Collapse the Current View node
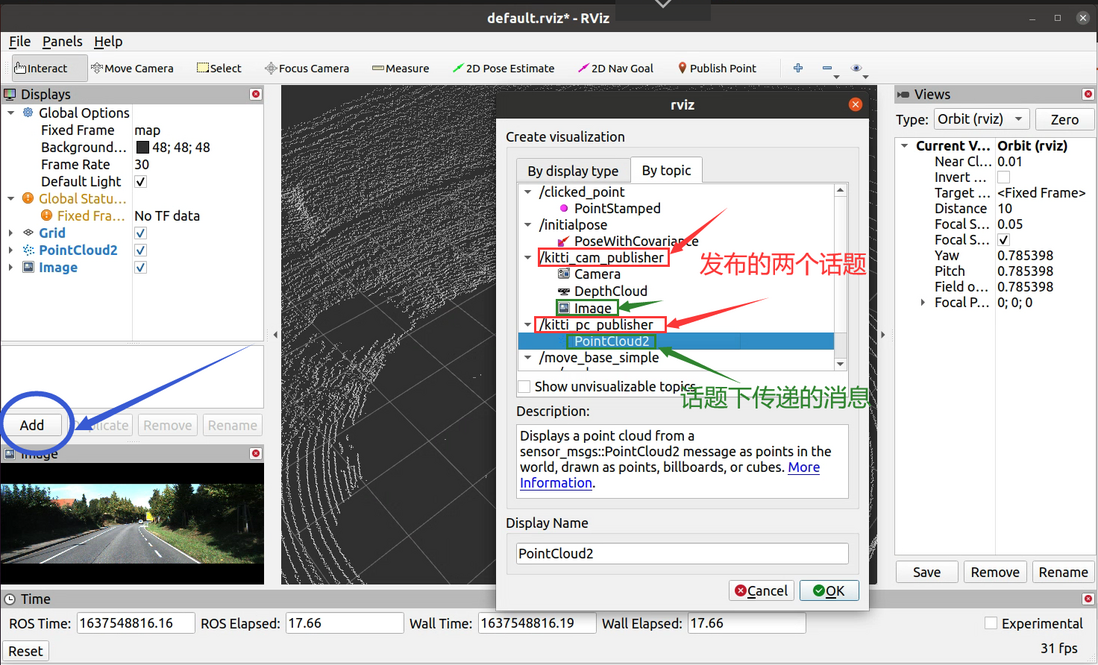The image size is (1098, 665). click(904, 146)
